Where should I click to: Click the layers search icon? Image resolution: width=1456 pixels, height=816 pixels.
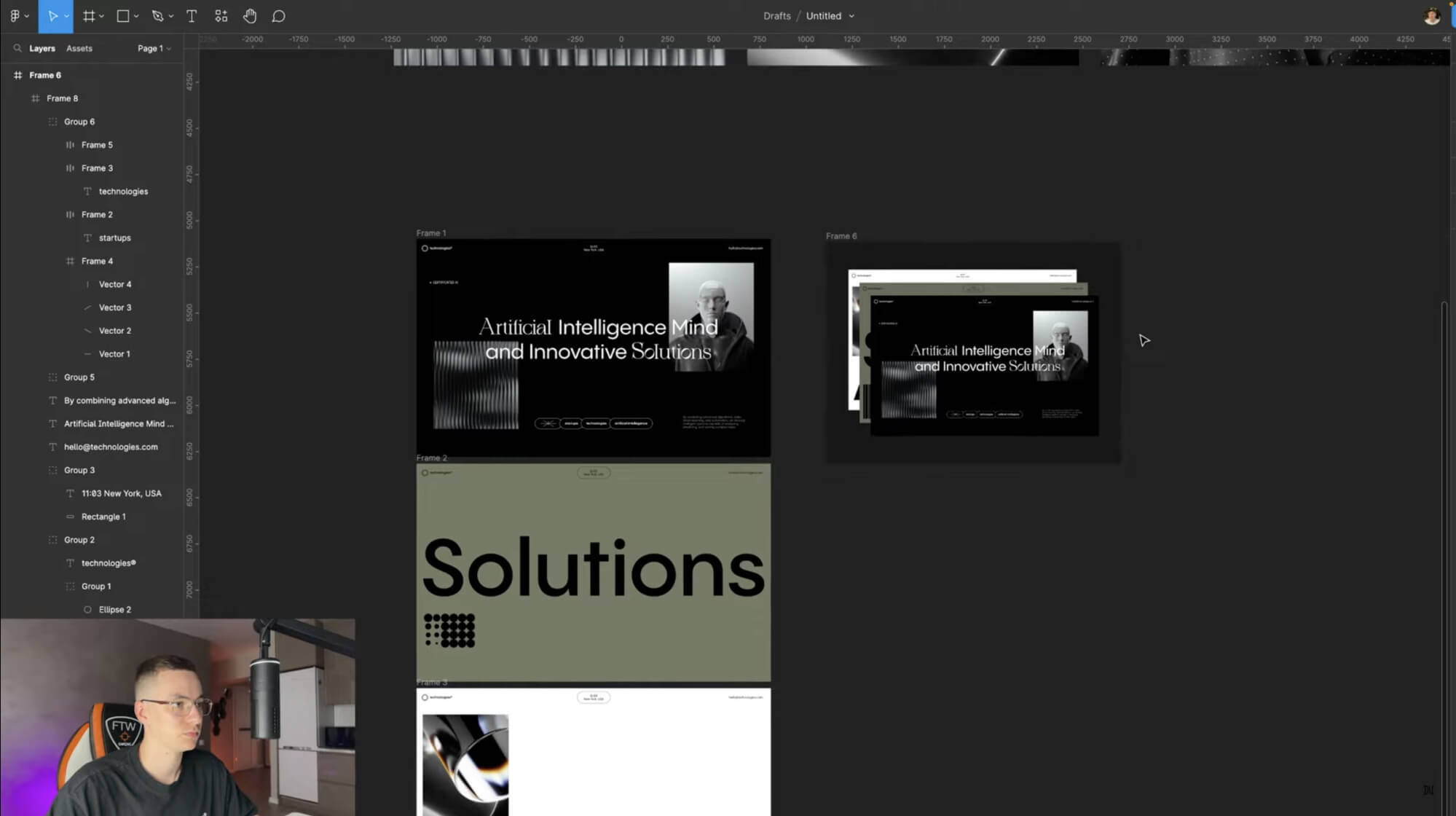tap(17, 48)
